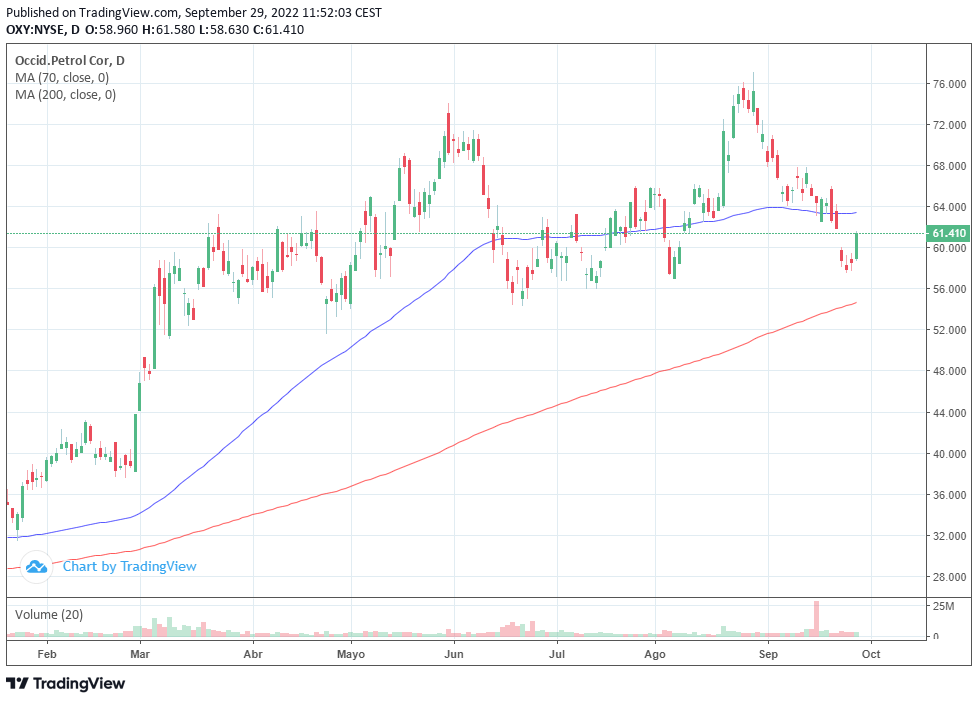This screenshot has width=978, height=702.
Task: Click the 32.000 price axis label
Action: (949, 536)
